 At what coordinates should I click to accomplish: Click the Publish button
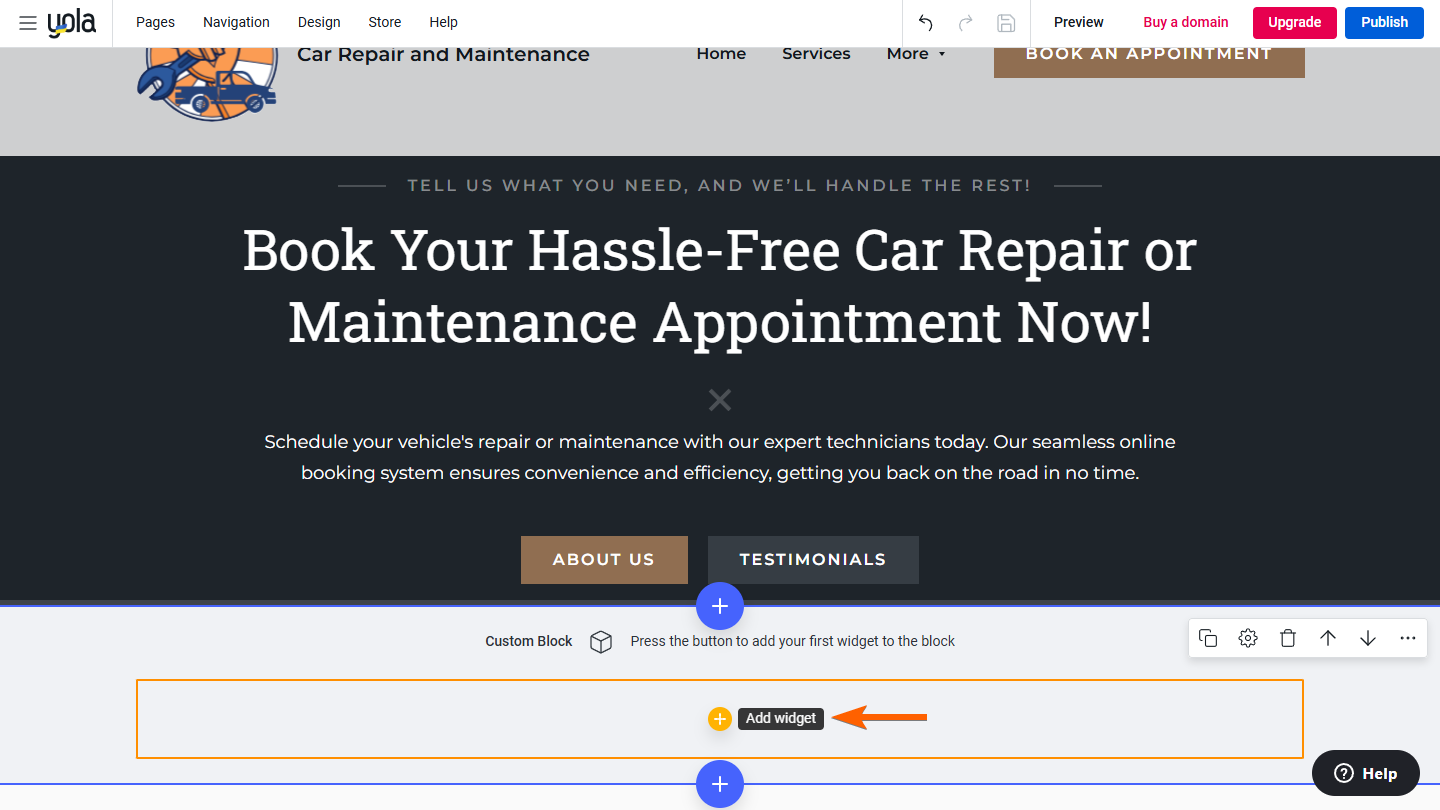click(x=1384, y=22)
